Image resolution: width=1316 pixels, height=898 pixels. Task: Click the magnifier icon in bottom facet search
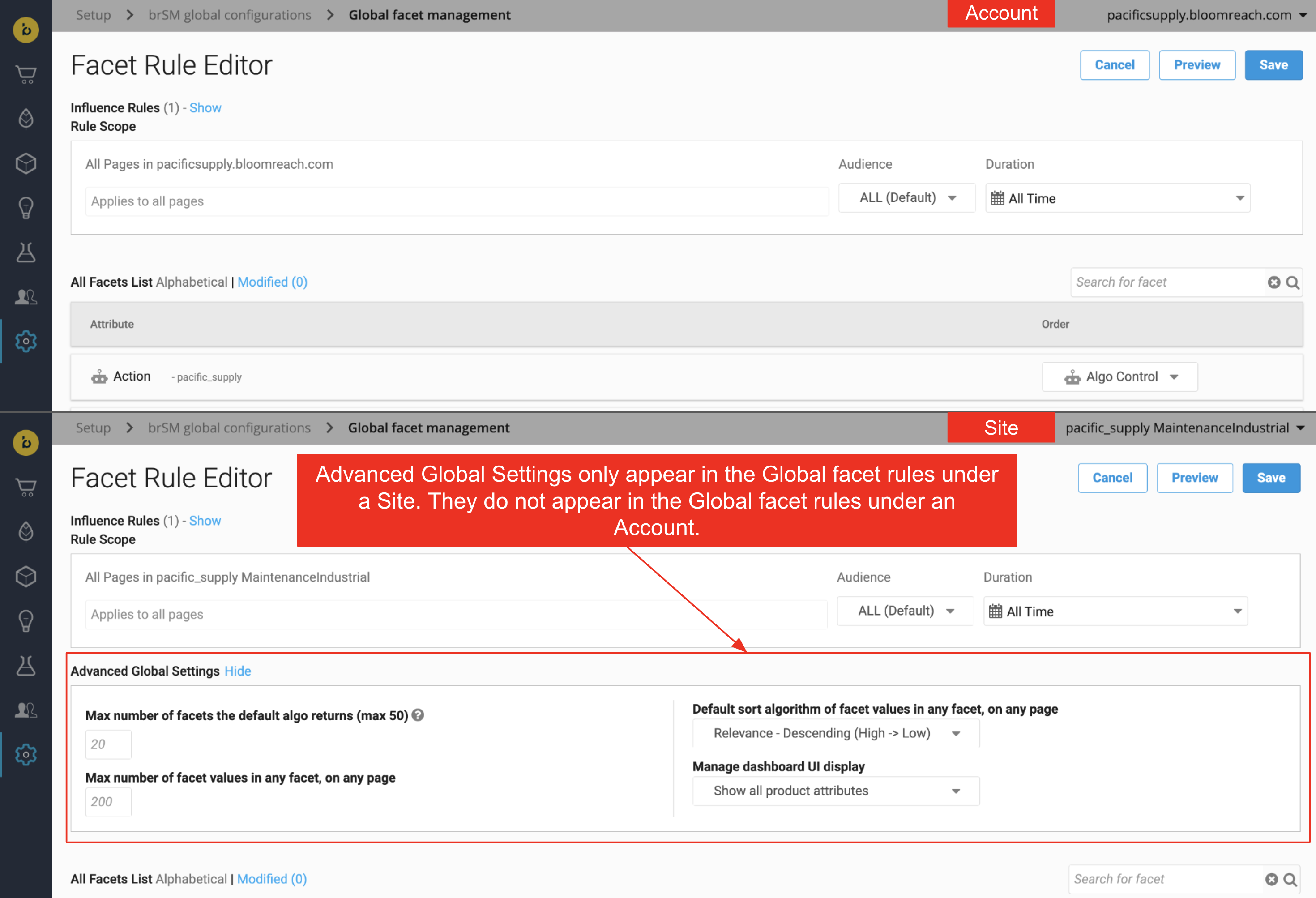(1290, 879)
